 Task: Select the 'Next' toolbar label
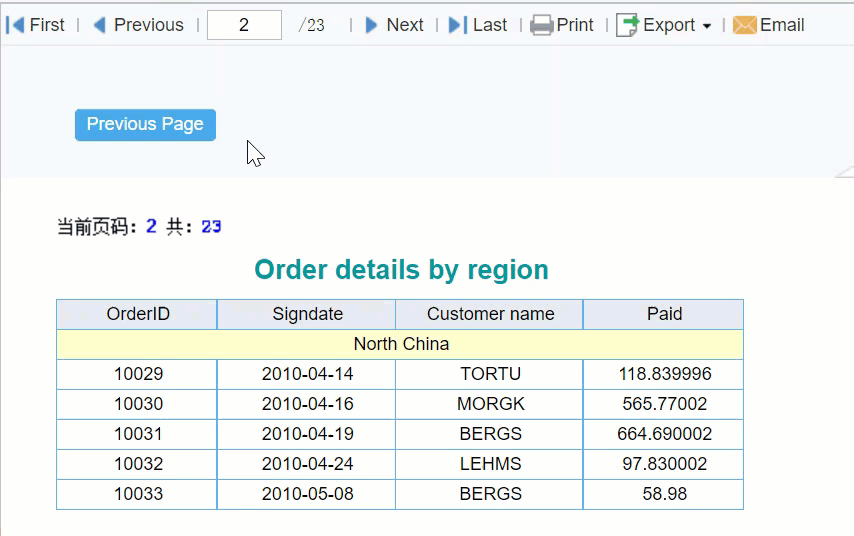click(x=405, y=25)
